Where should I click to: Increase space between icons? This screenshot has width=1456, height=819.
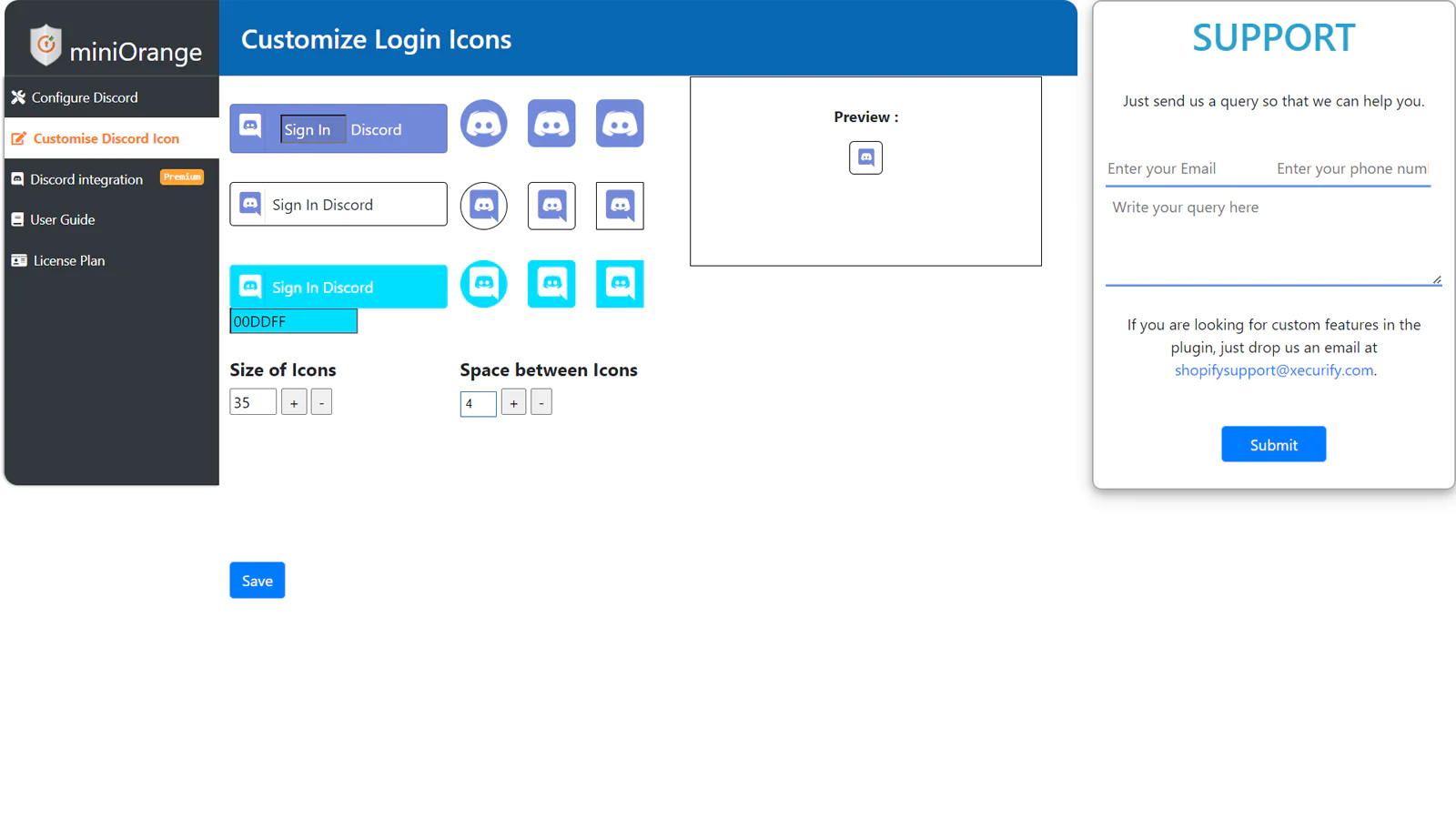tap(513, 402)
